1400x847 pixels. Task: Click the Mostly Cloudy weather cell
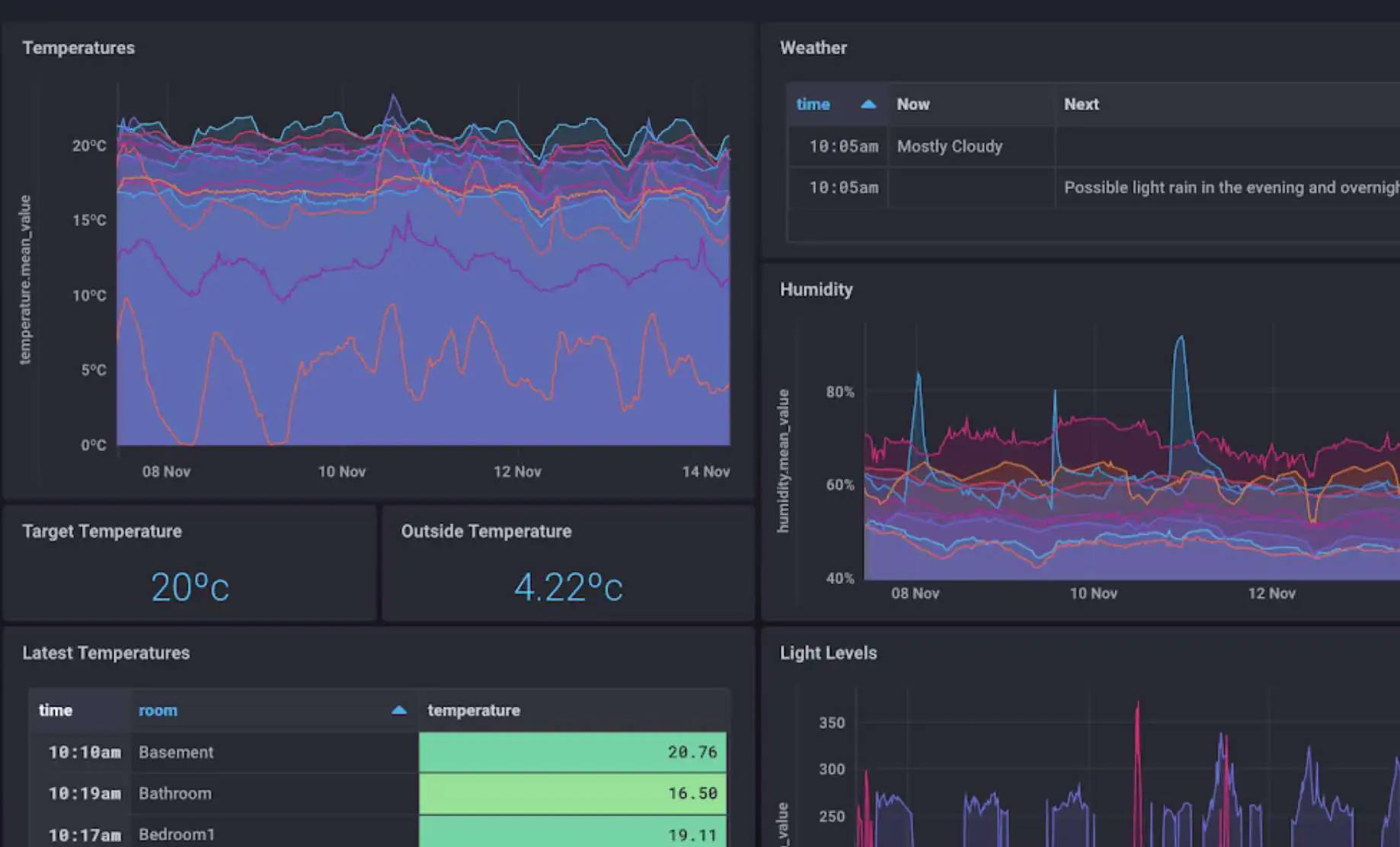(x=949, y=146)
